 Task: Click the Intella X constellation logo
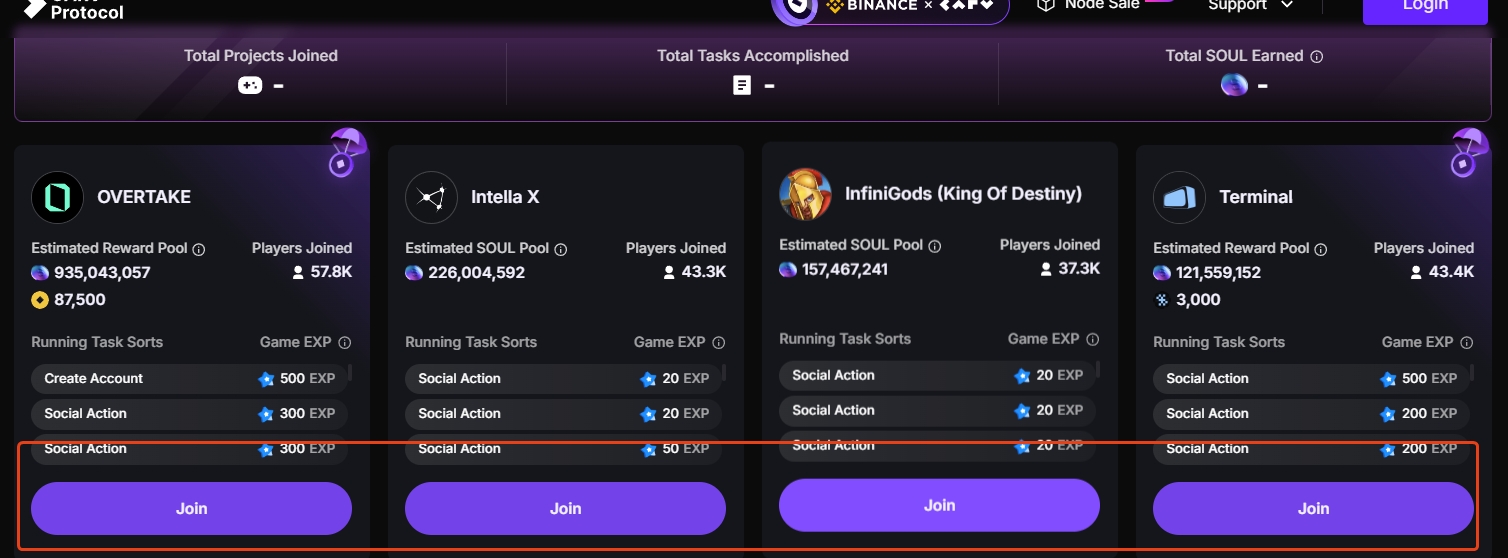[x=431, y=198]
